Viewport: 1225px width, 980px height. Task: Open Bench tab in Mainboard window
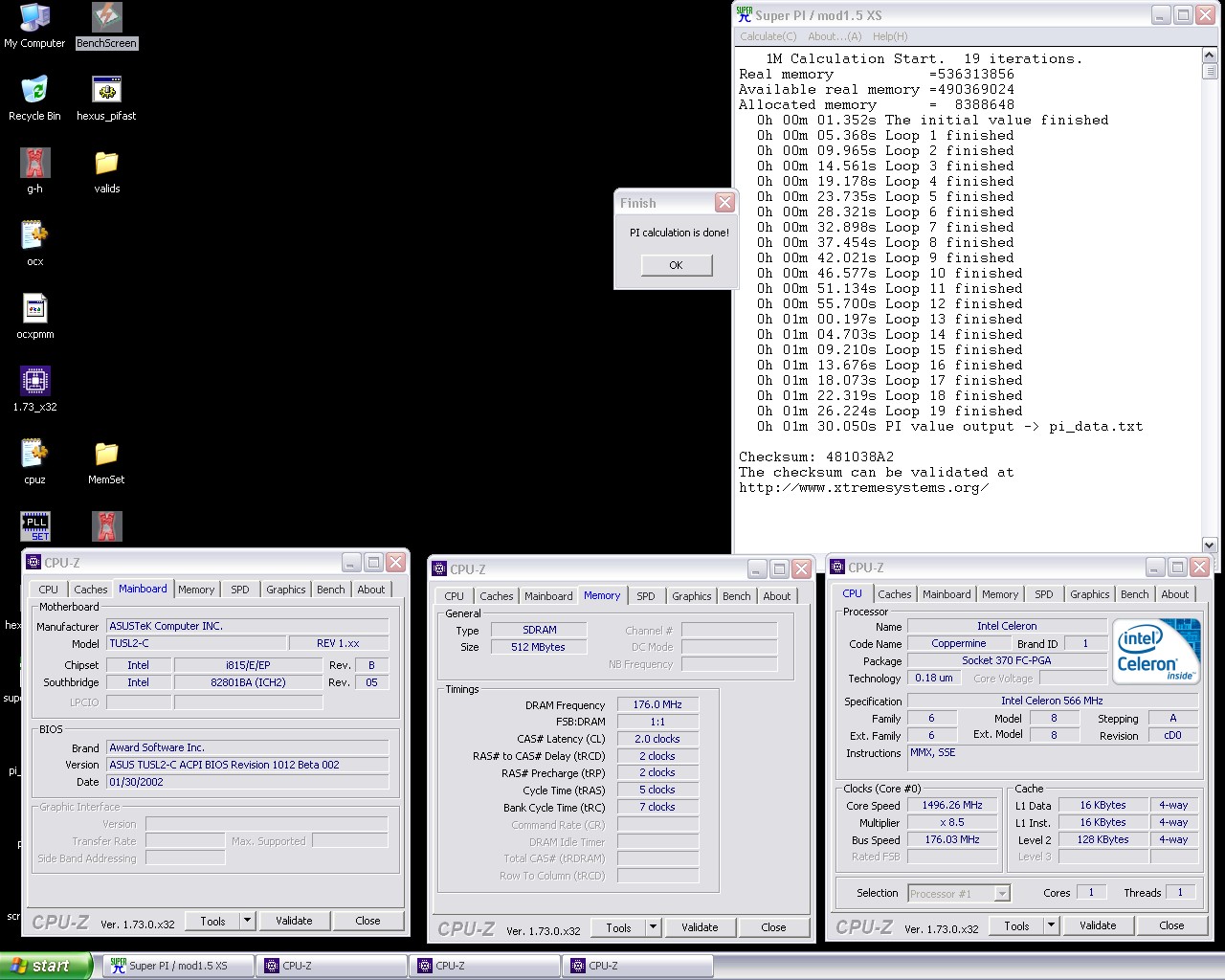(x=331, y=590)
